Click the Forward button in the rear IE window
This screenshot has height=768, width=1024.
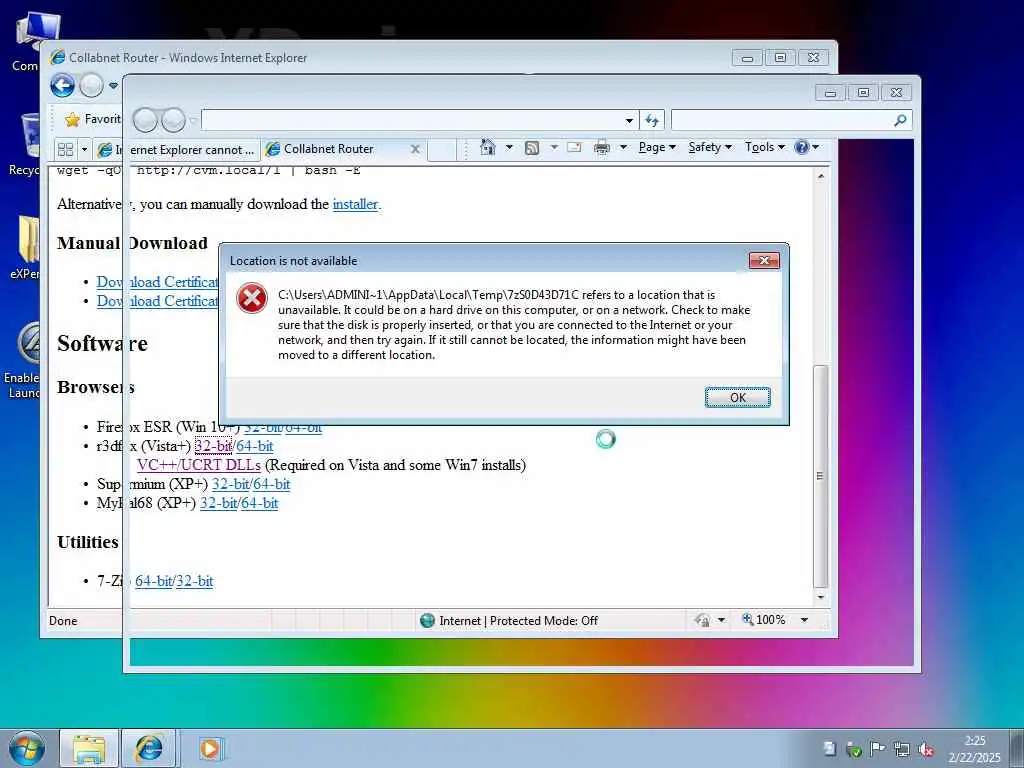tap(91, 85)
